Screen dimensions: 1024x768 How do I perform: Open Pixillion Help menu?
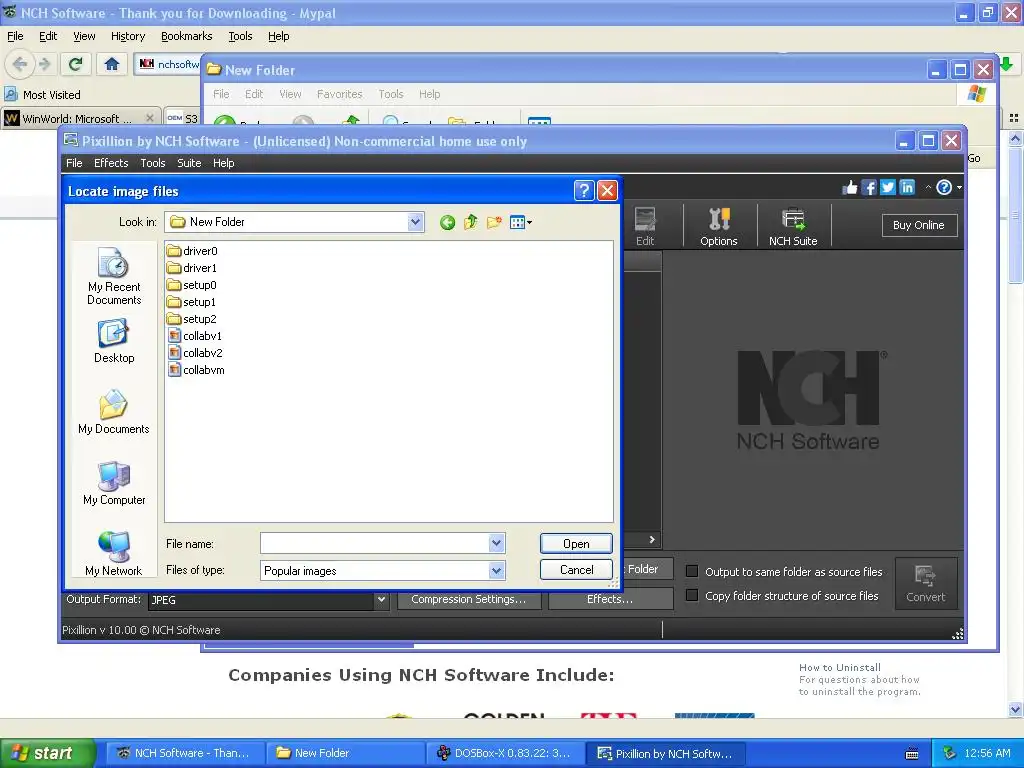tap(223, 163)
